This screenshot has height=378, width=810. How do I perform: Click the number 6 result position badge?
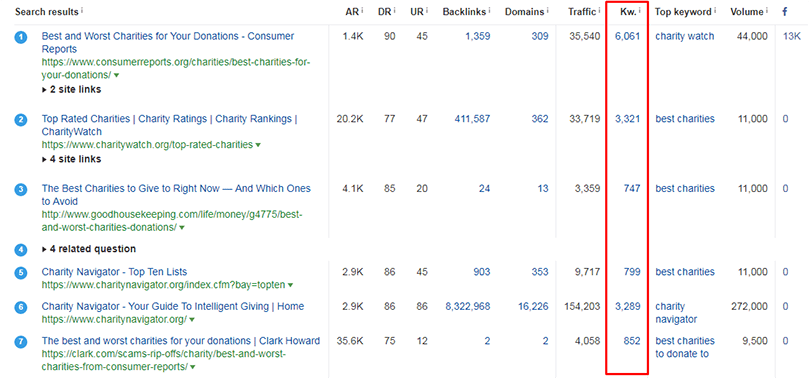click(21, 307)
